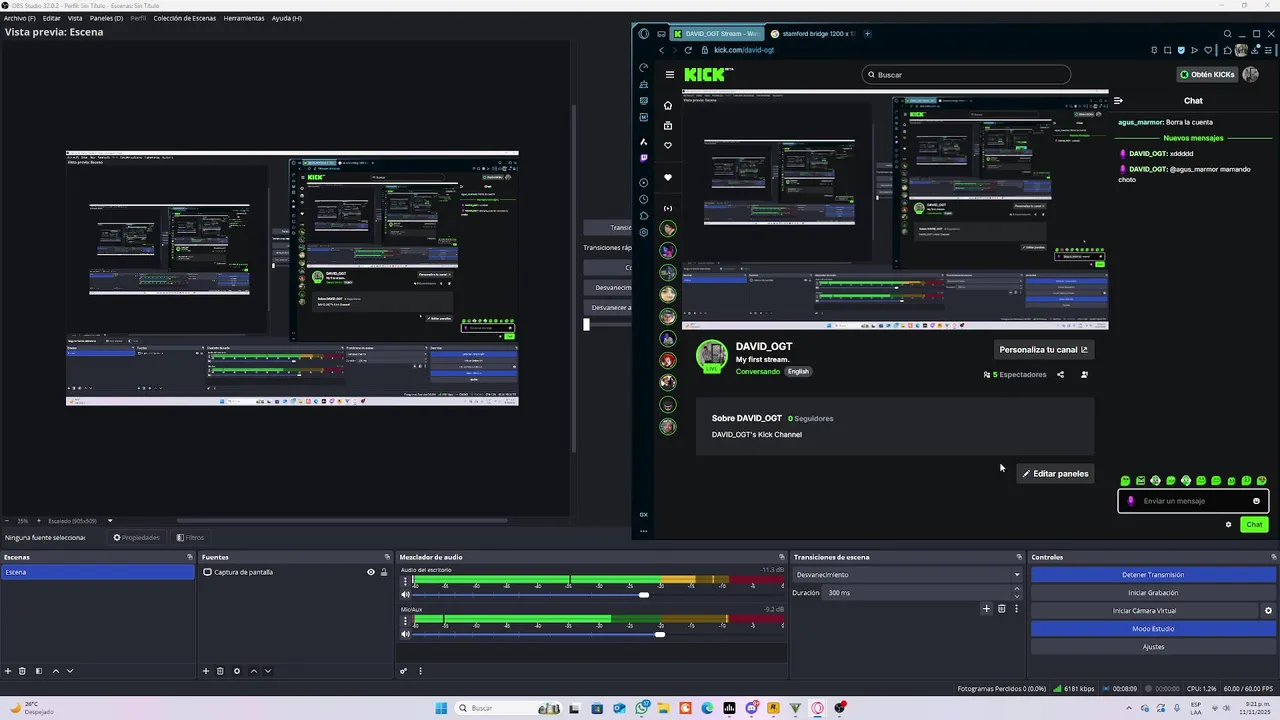The width and height of the screenshot is (1280, 720).
Task: Open the Desvanecimiento transition dropdown
Action: pyautogui.click(x=907, y=575)
